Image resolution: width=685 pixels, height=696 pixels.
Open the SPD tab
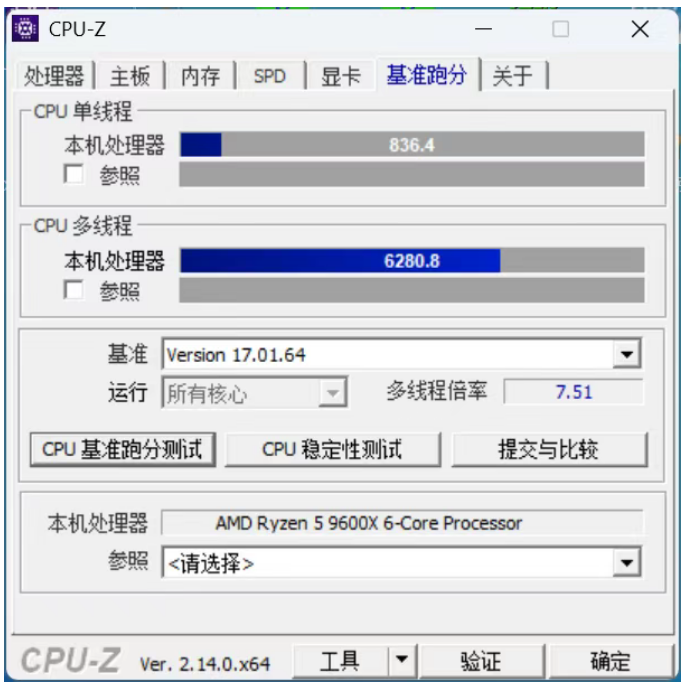click(270, 75)
